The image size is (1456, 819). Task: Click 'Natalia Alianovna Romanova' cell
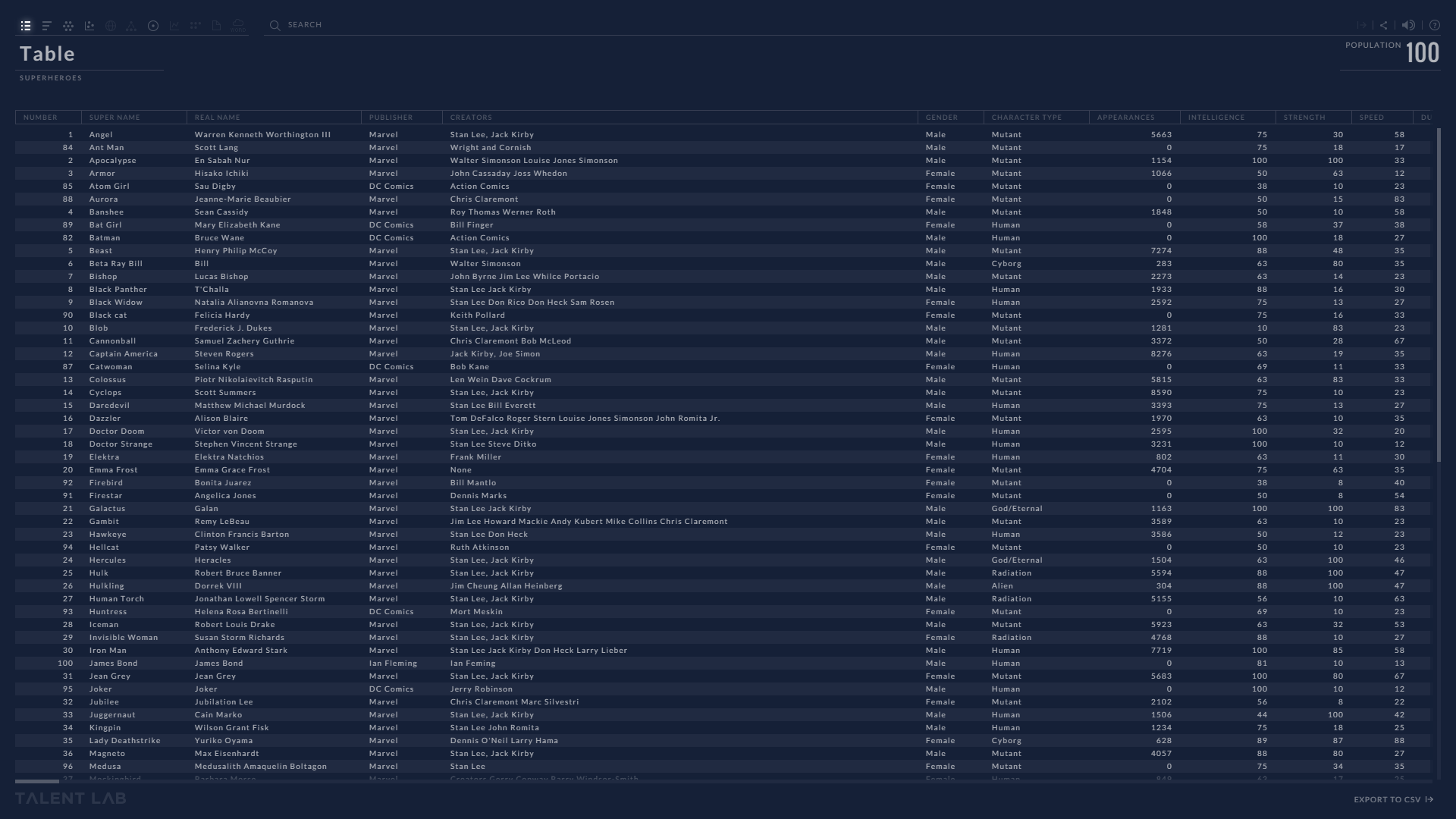pyautogui.click(x=254, y=303)
